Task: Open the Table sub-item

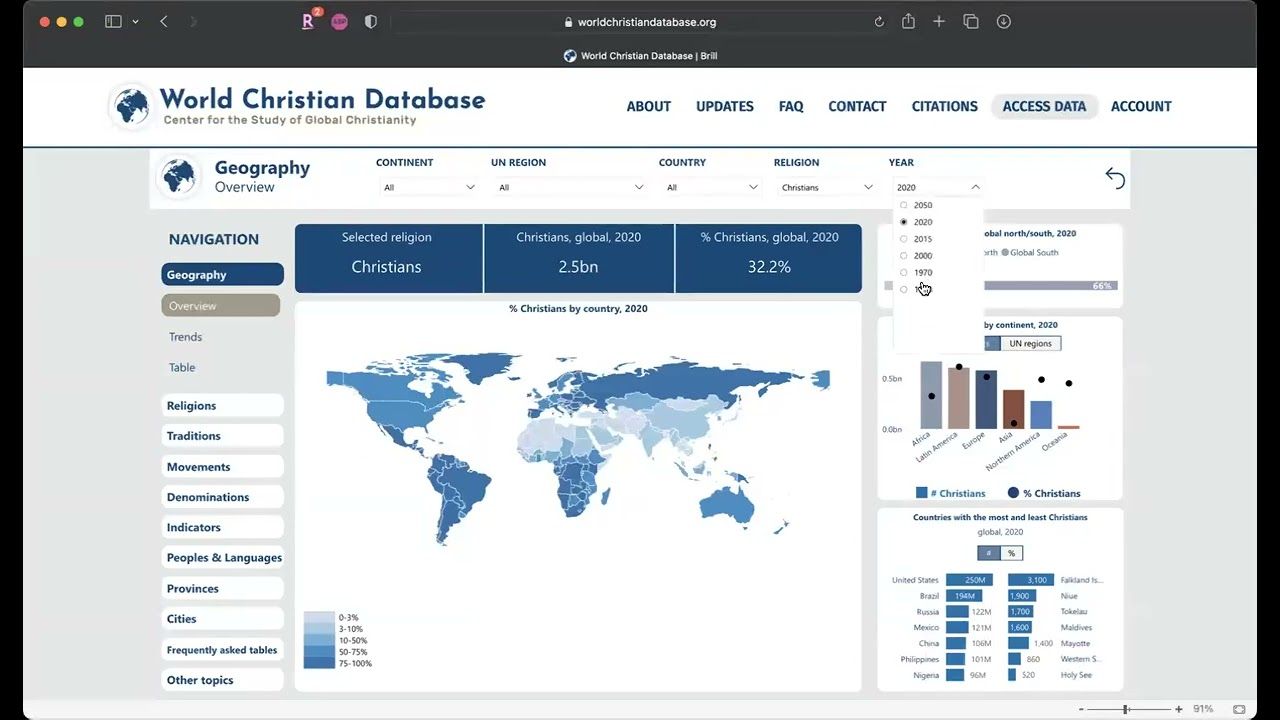Action: pos(182,367)
